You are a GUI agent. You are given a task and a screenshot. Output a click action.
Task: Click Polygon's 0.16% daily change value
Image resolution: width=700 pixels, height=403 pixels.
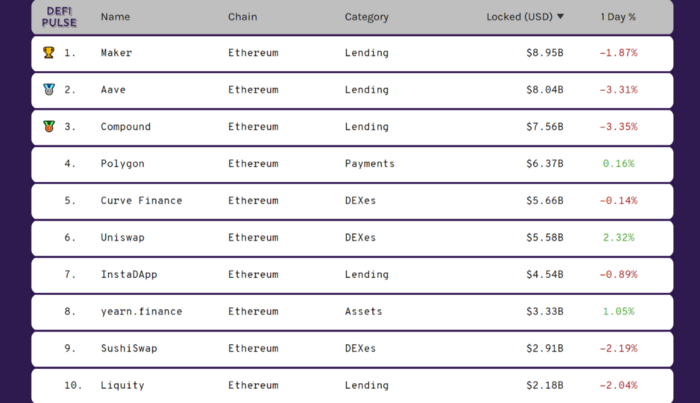tap(618, 164)
